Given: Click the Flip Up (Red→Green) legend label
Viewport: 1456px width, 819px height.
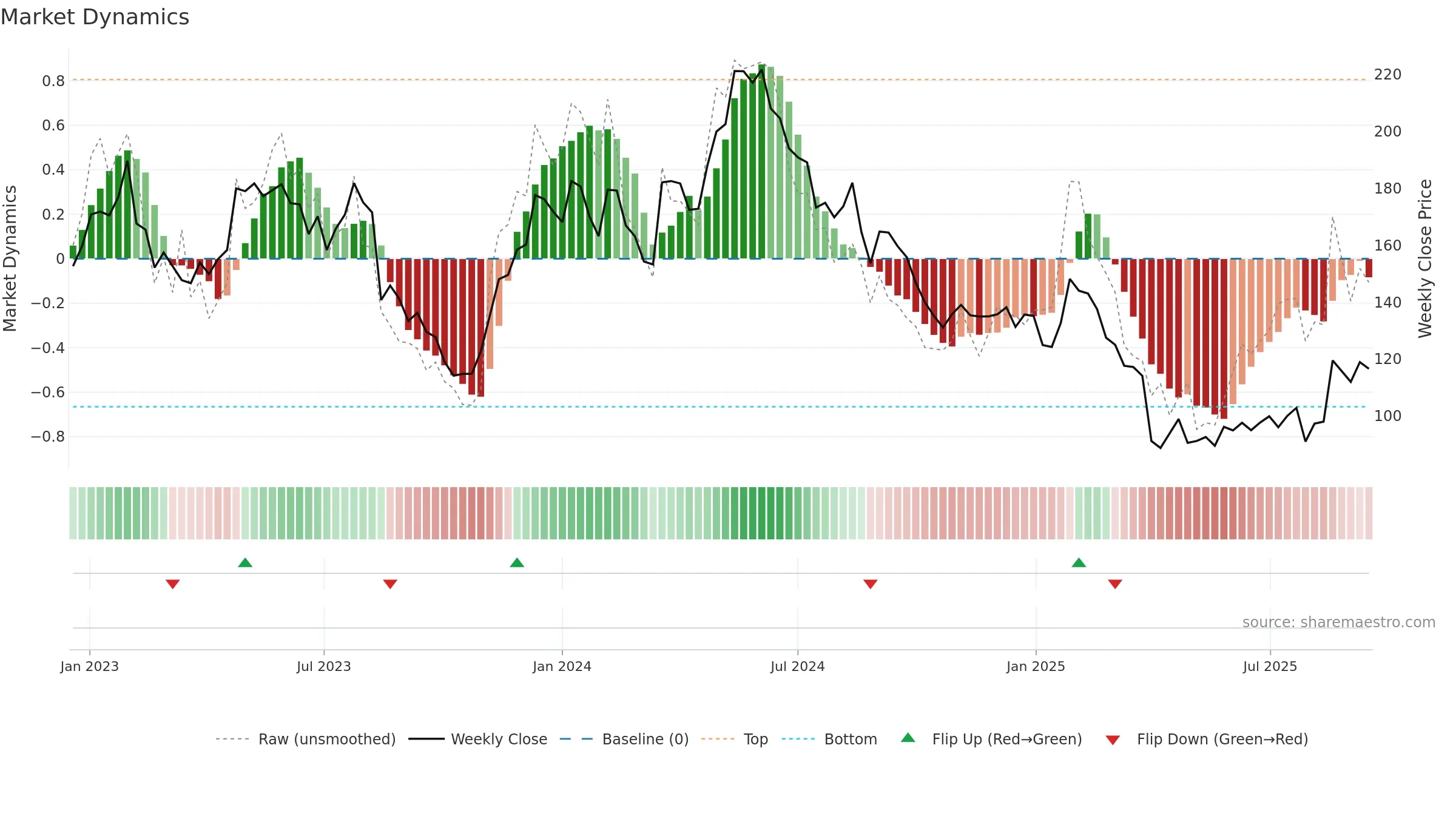Looking at the screenshot, I should (x=1007, y=739).
